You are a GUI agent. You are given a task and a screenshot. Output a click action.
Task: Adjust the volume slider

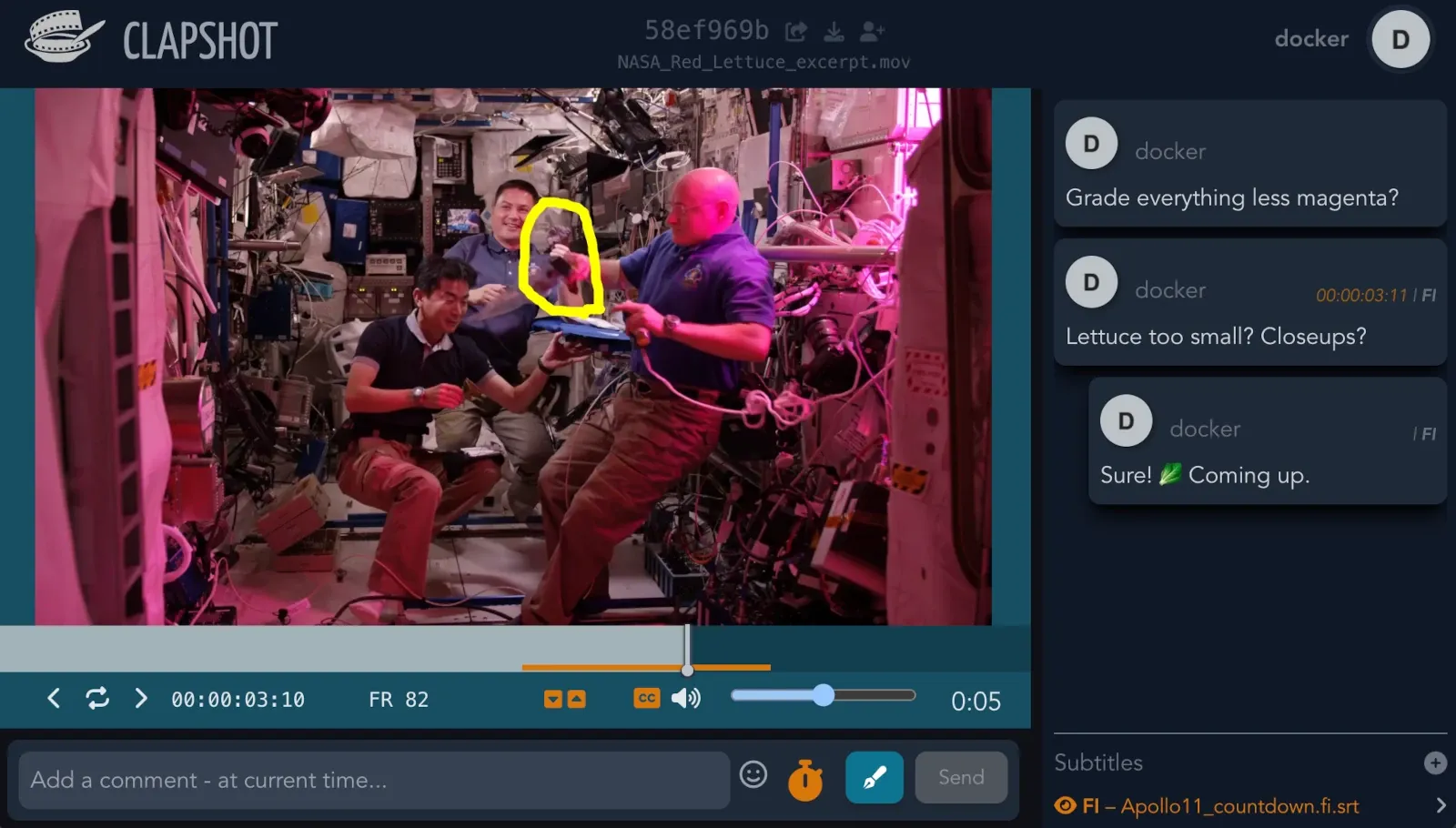click(823, 695)
